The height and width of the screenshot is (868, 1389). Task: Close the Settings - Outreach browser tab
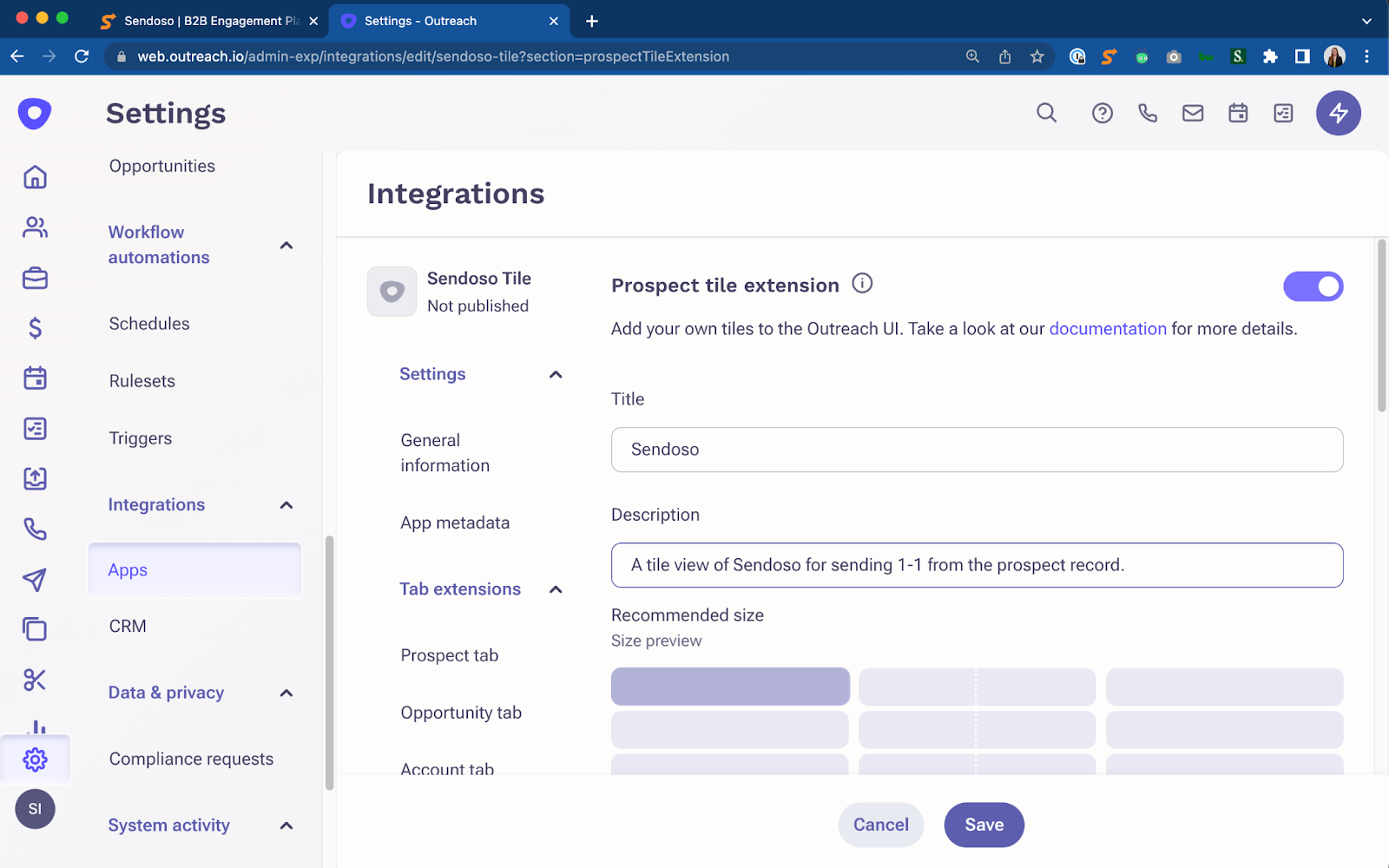[554, 21]
